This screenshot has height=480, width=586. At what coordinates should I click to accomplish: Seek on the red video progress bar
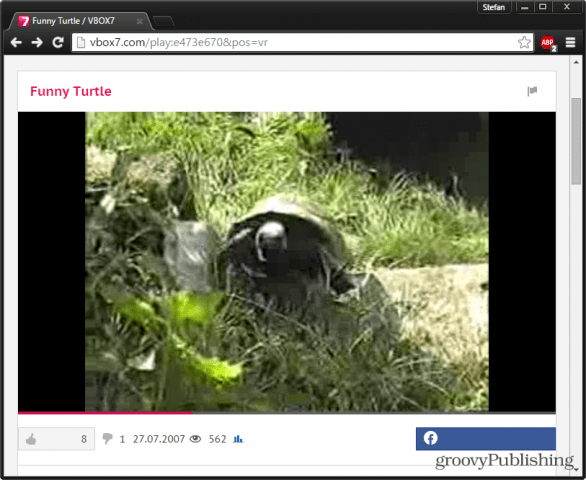point(287,413)
